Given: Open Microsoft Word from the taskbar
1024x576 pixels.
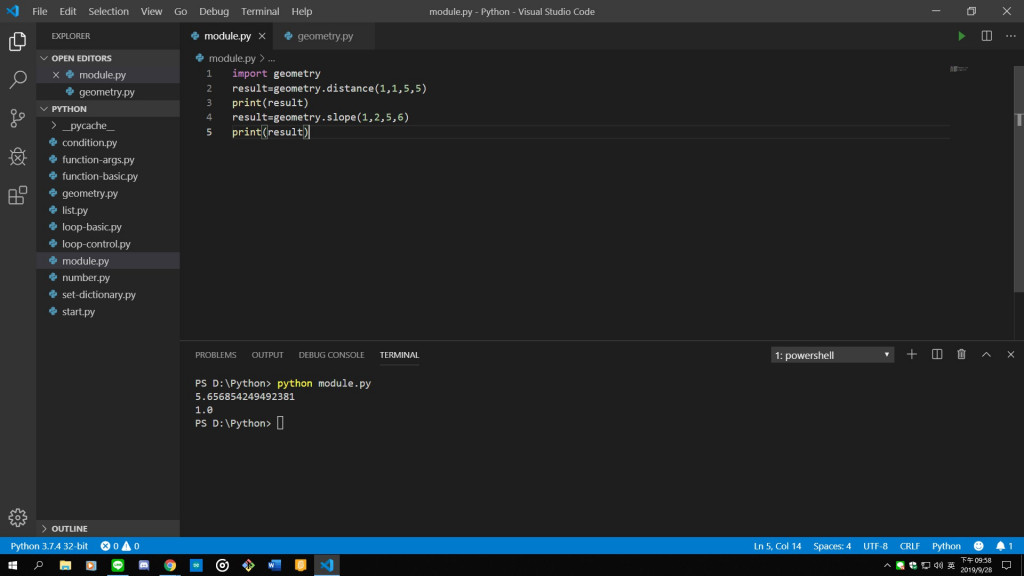Looking at the screenshot, I should (274, 566).
